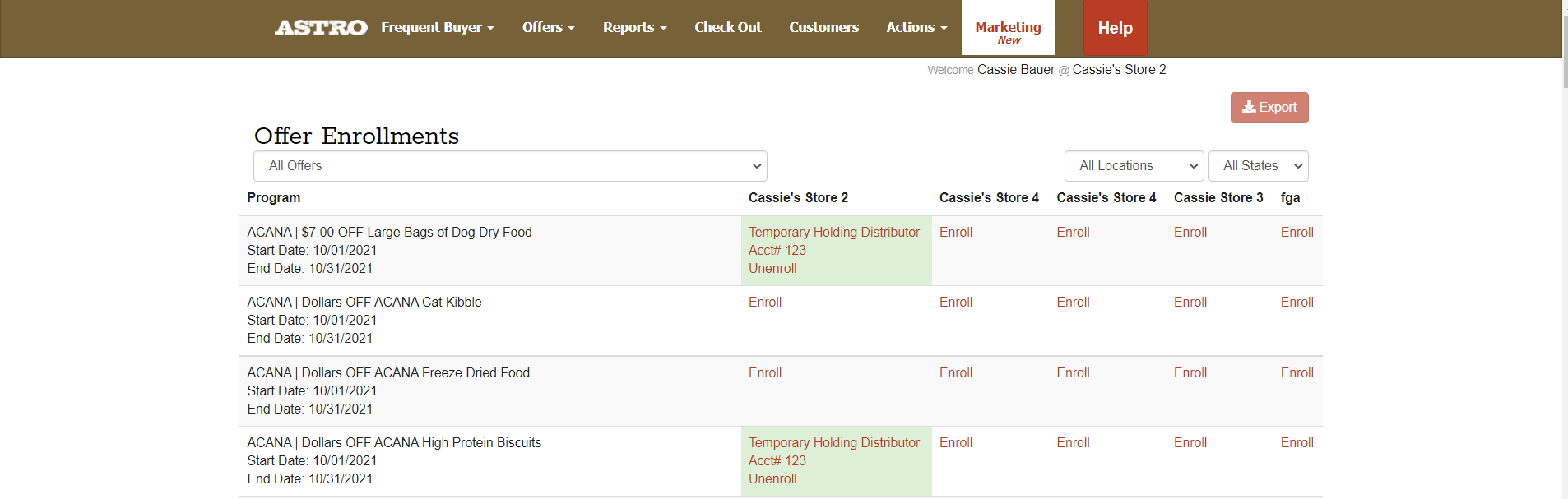The height and width of the screenshot is (499, 1568).
Task: Expand the Offers menu
Action: (x=548, y=28)
